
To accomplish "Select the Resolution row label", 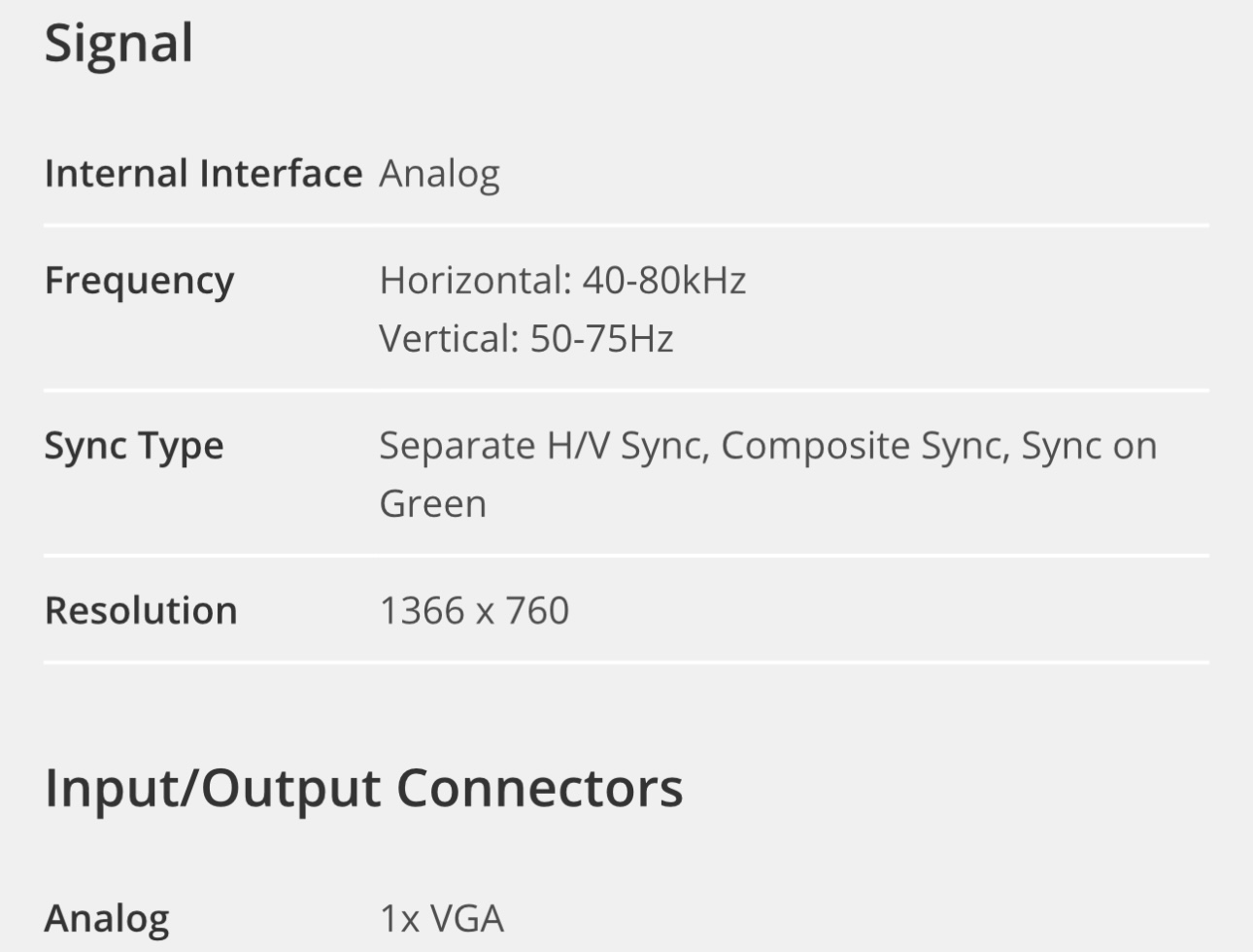I will 141,611.
